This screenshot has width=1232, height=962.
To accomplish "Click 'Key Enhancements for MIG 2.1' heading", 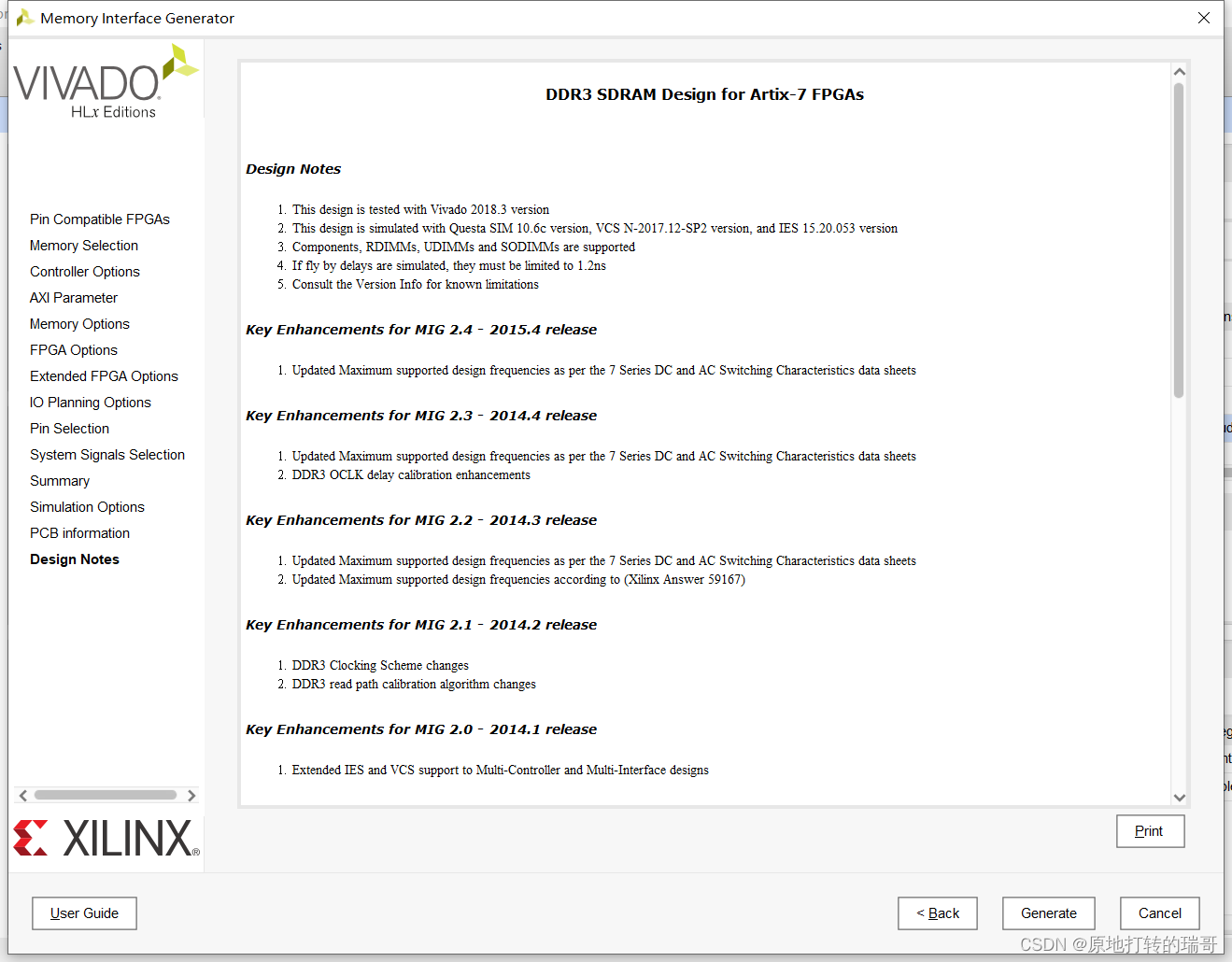I will [x=421, y=625].
